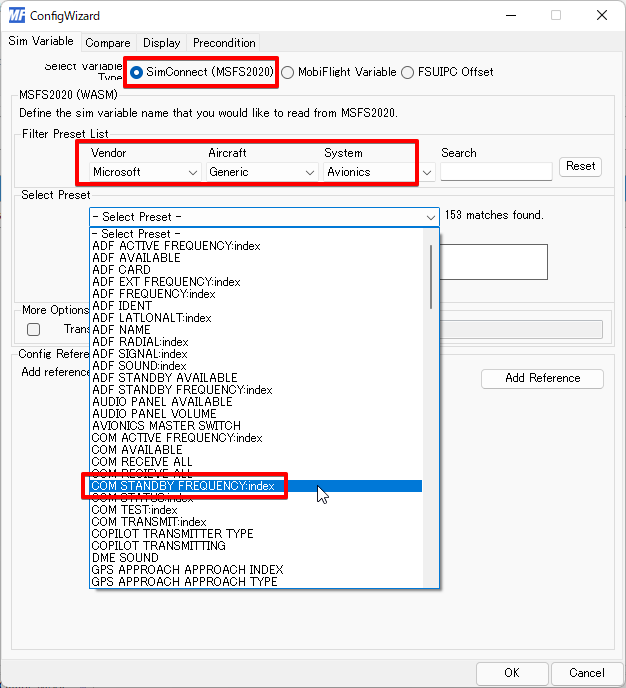
Task: Select COM ACTIVE FREQUENCY:index preset
Action: click(x=256, y=438)
